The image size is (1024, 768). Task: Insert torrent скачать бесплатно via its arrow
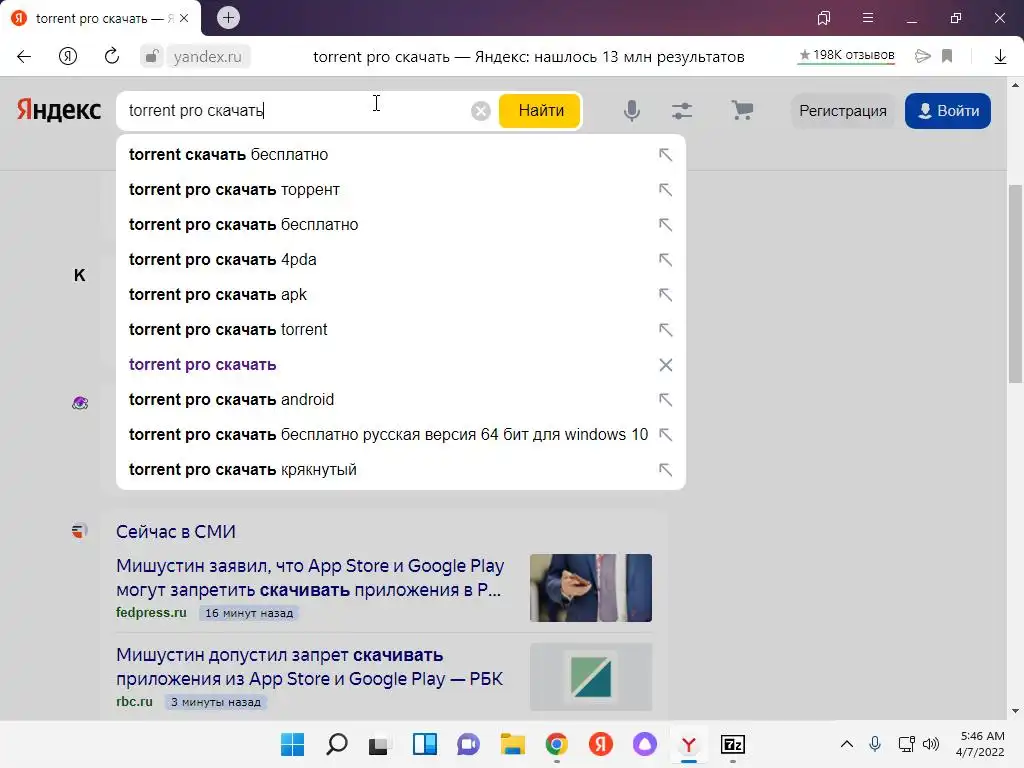tap(665, 155)
